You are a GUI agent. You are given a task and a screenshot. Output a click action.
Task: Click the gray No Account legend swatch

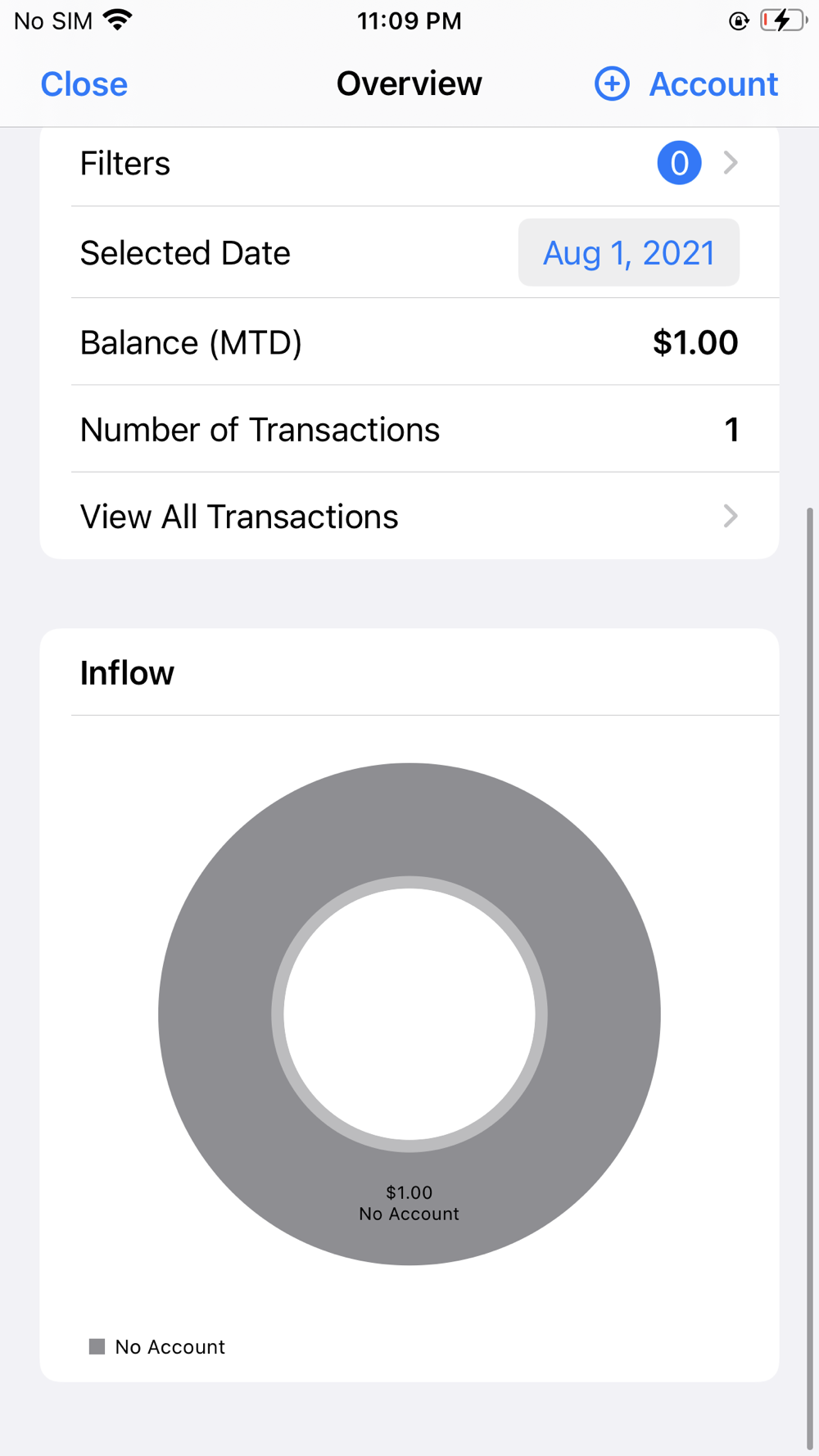pos(97,1346)
